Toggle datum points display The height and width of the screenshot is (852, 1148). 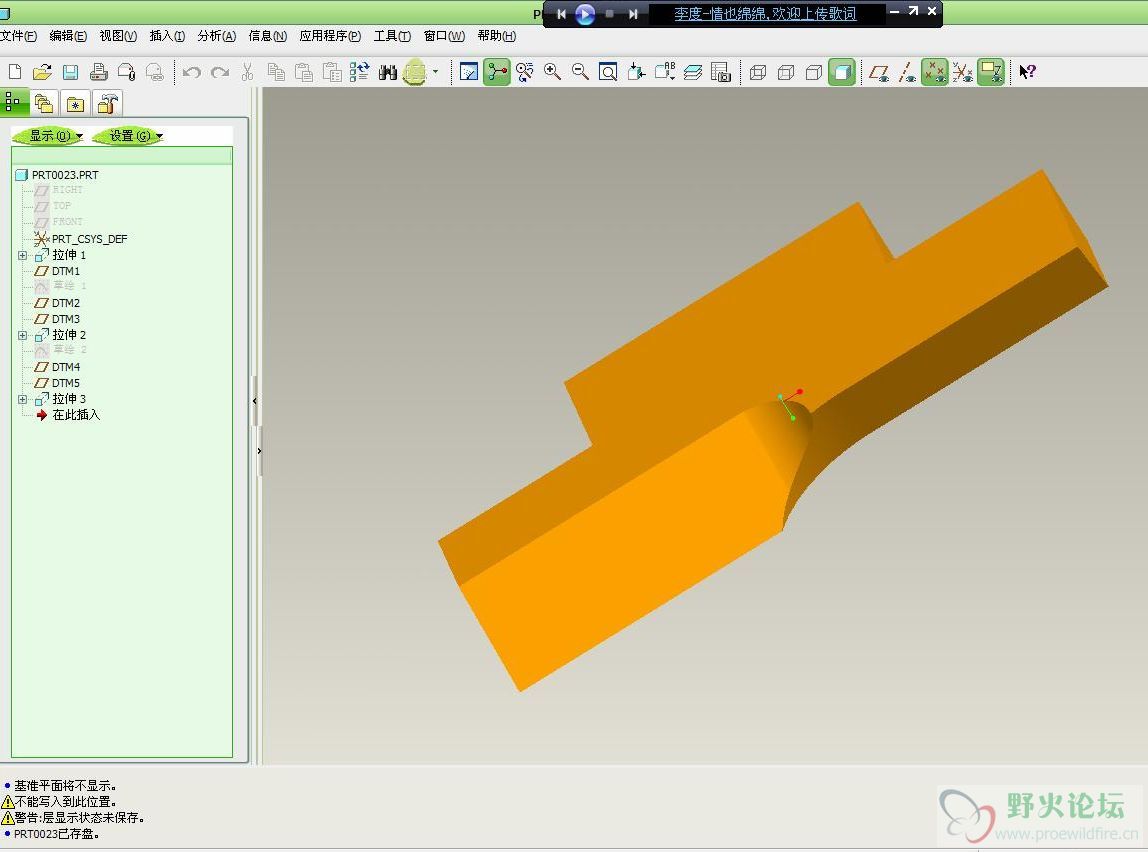934,72
